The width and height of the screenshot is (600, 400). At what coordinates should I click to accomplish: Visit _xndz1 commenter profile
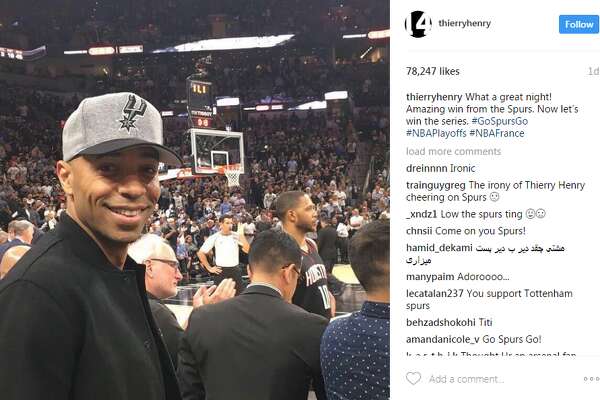(x=421, y=214)
